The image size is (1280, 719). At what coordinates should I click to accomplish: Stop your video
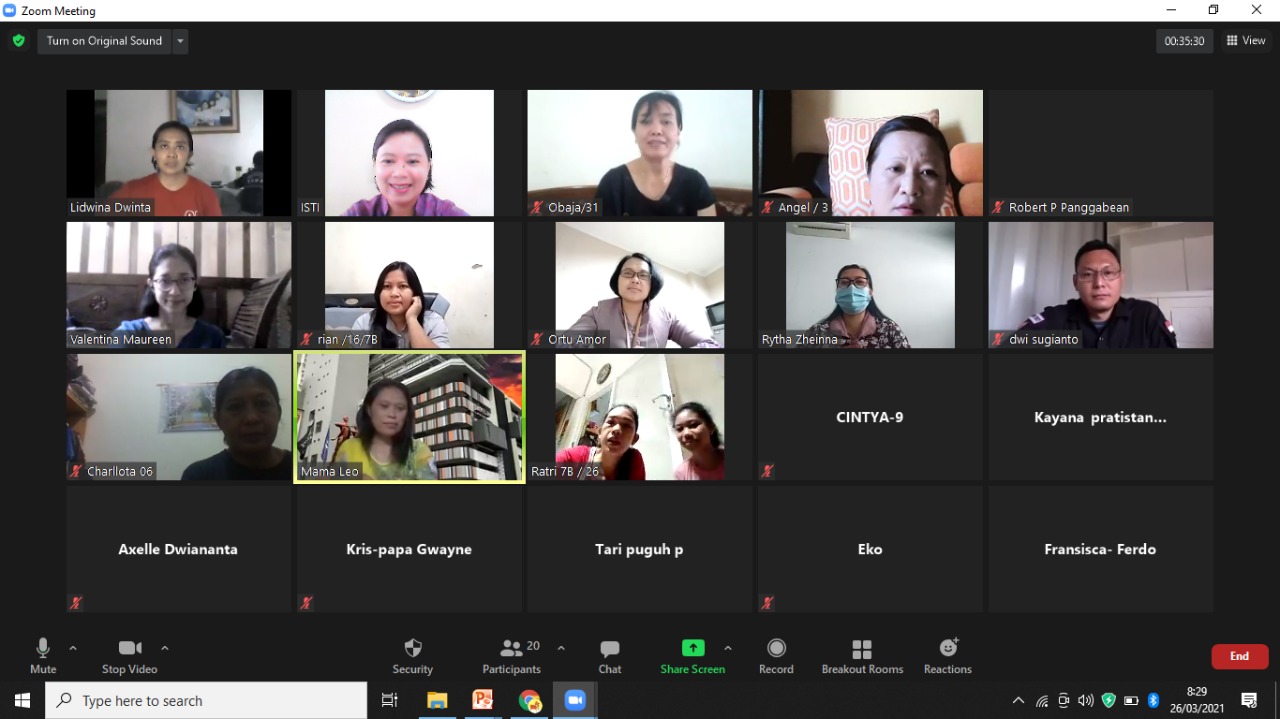[x=130, y=656]
